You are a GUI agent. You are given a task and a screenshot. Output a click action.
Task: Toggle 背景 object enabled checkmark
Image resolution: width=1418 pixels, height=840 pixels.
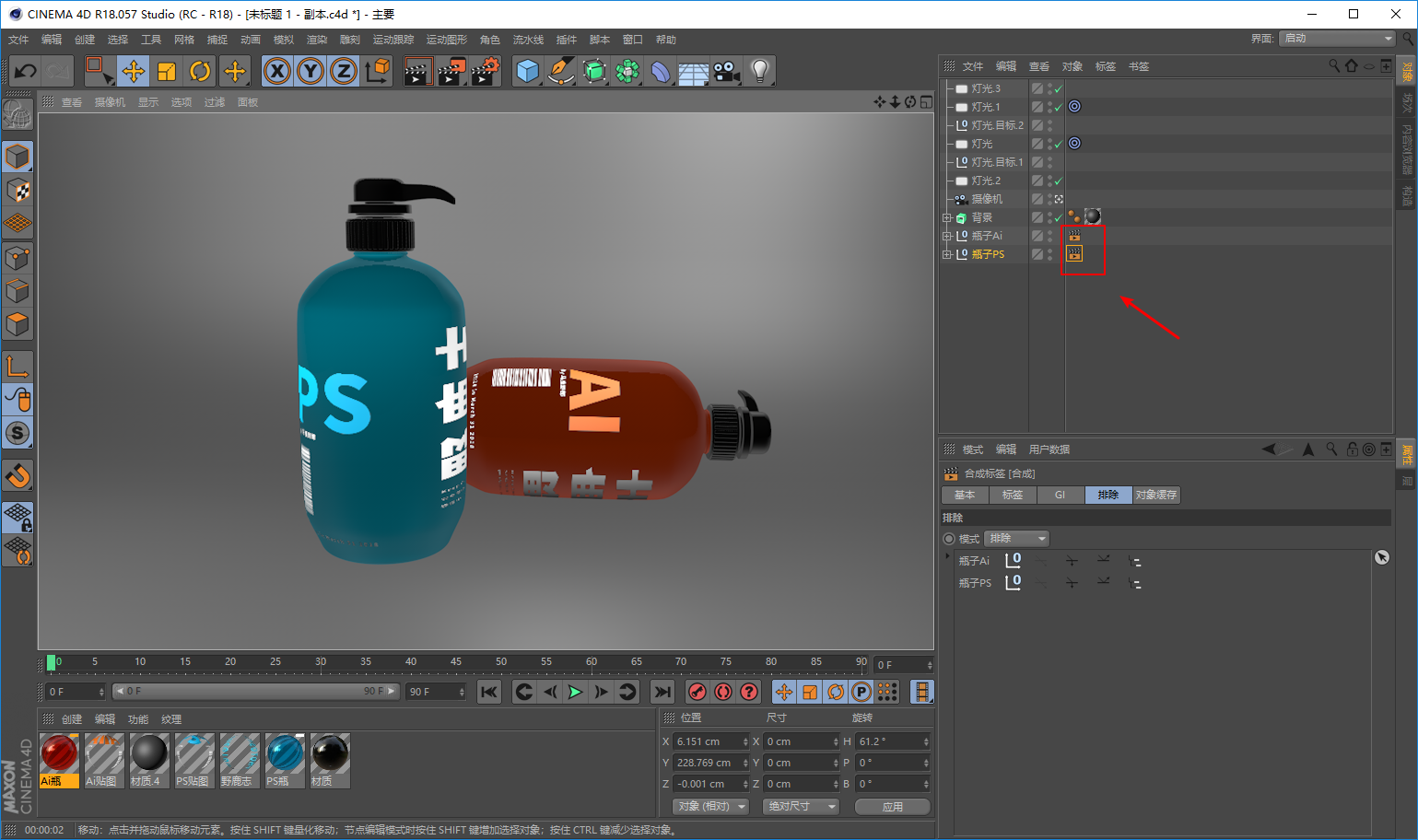tap(1059, 218)
